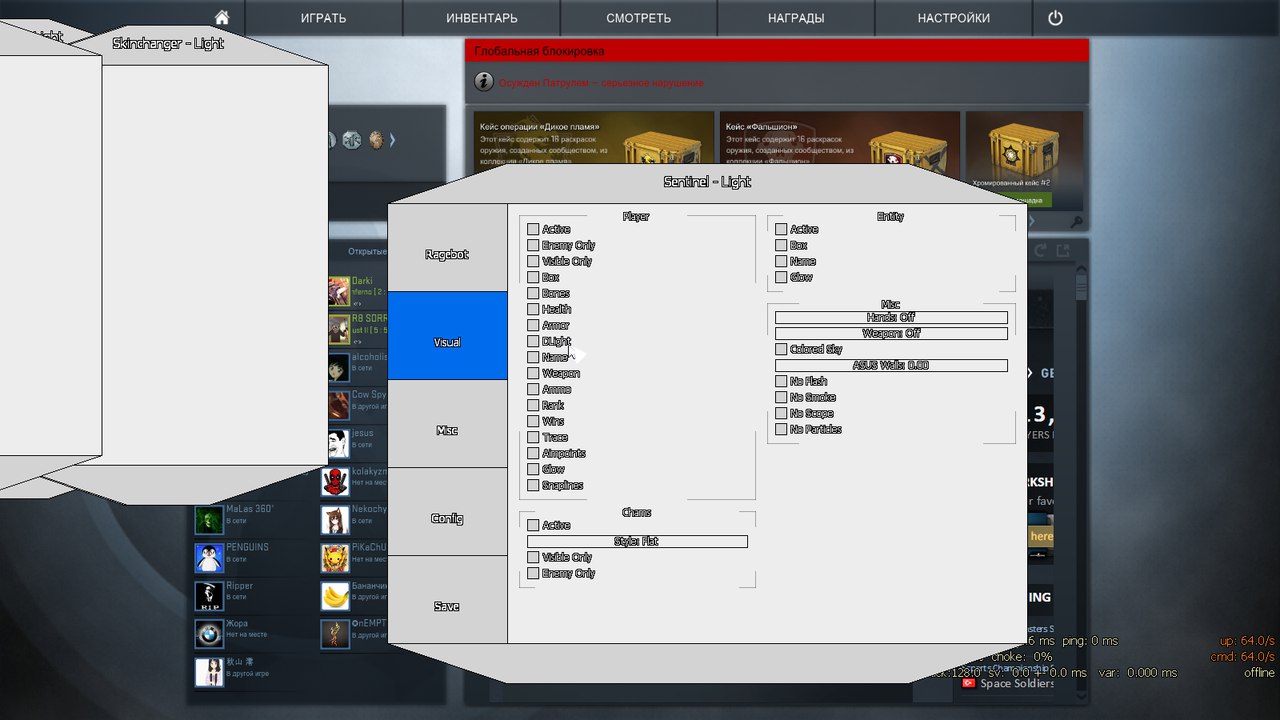The width and height of the screenshot is (1280, 720).
Task: Go to the home screen icon
Action: click(x=222, y=18)
